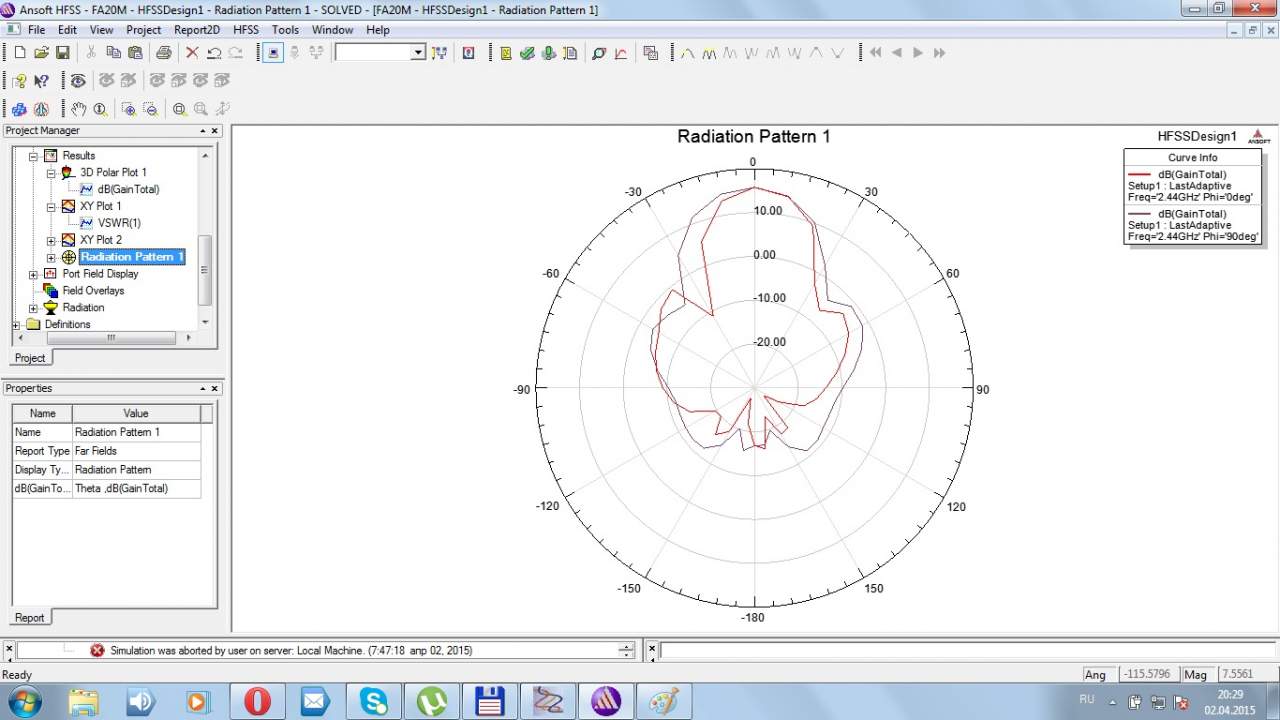Click the Phi=0deg red curve legend line
This screenshot has height=720, width=1280.
point(1139,175)
